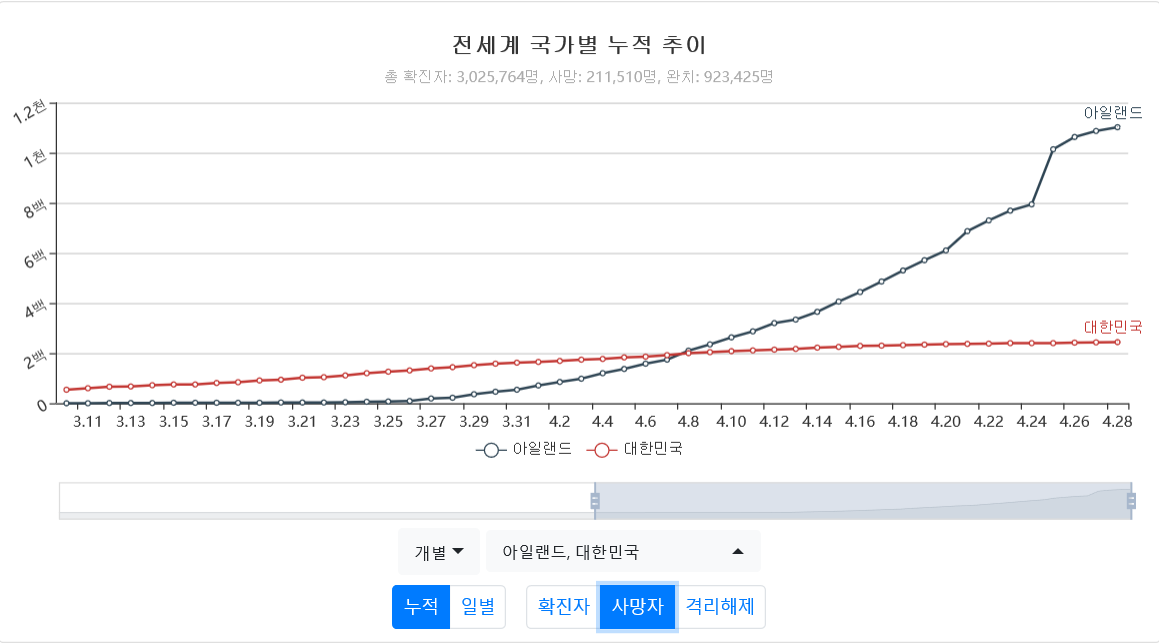Select the 사망자 deaths tab
1159x644 pixels.
[x=638, y=606]
